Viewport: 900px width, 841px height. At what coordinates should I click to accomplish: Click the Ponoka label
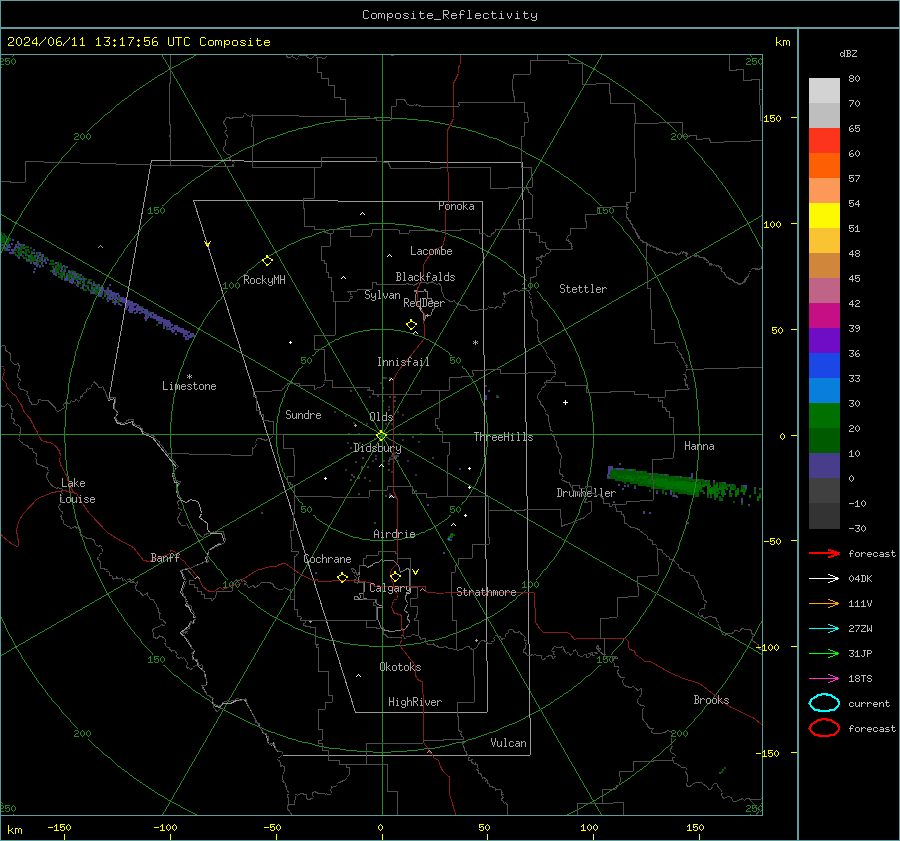click(456, 206)
